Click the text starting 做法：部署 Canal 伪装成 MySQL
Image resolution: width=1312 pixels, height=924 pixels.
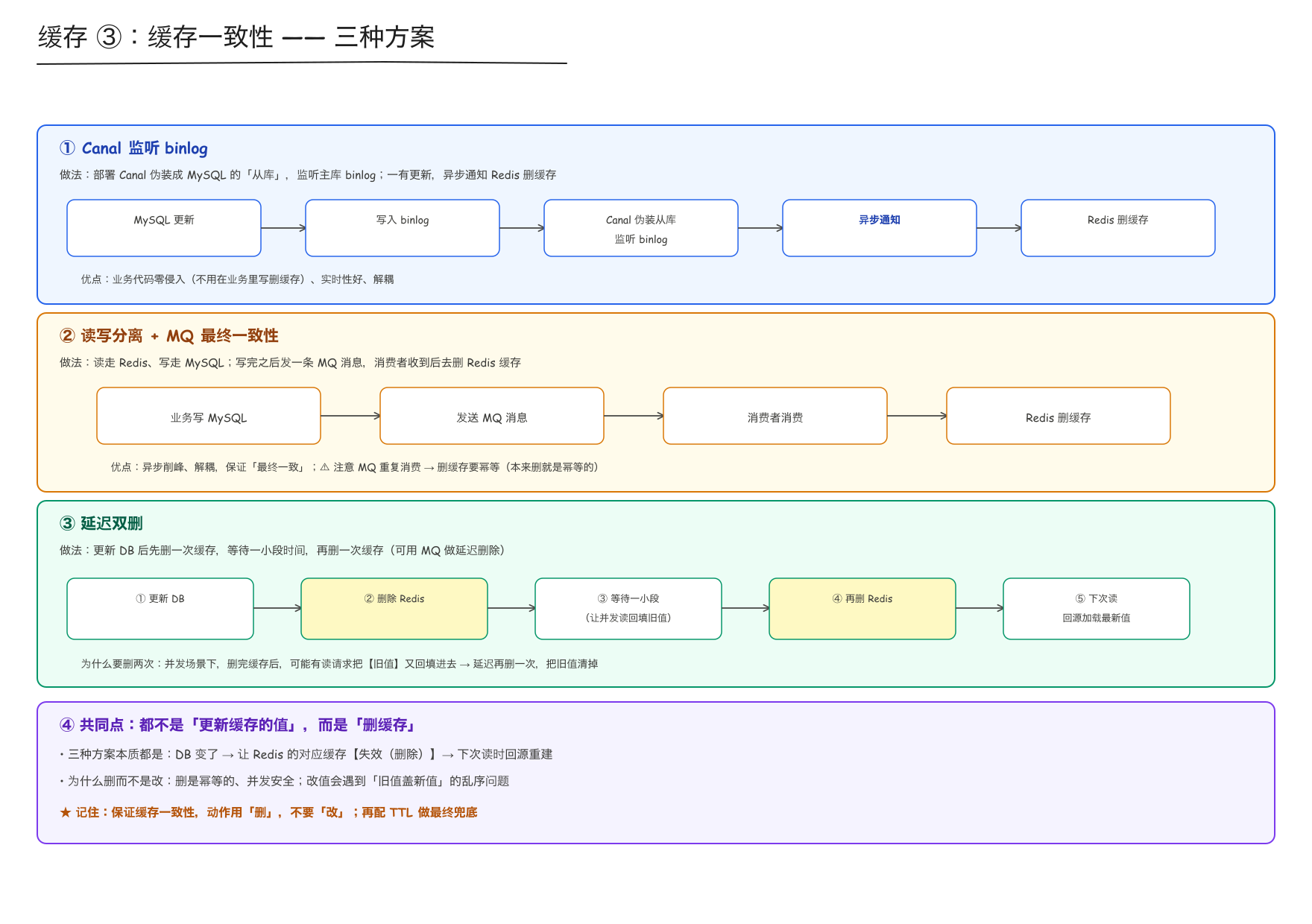pyautogui.click(x=308, y=175)
